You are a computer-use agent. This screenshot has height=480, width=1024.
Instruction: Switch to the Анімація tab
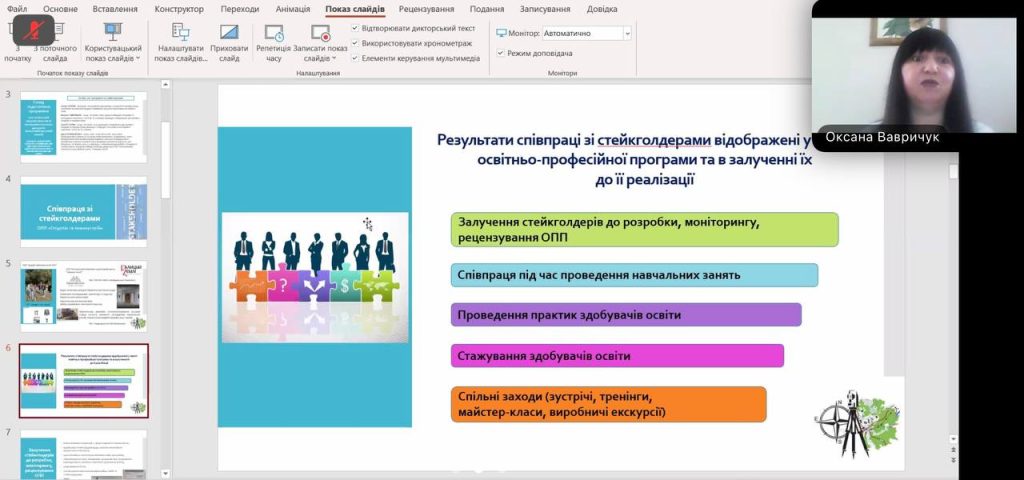[x=293, y=9]
